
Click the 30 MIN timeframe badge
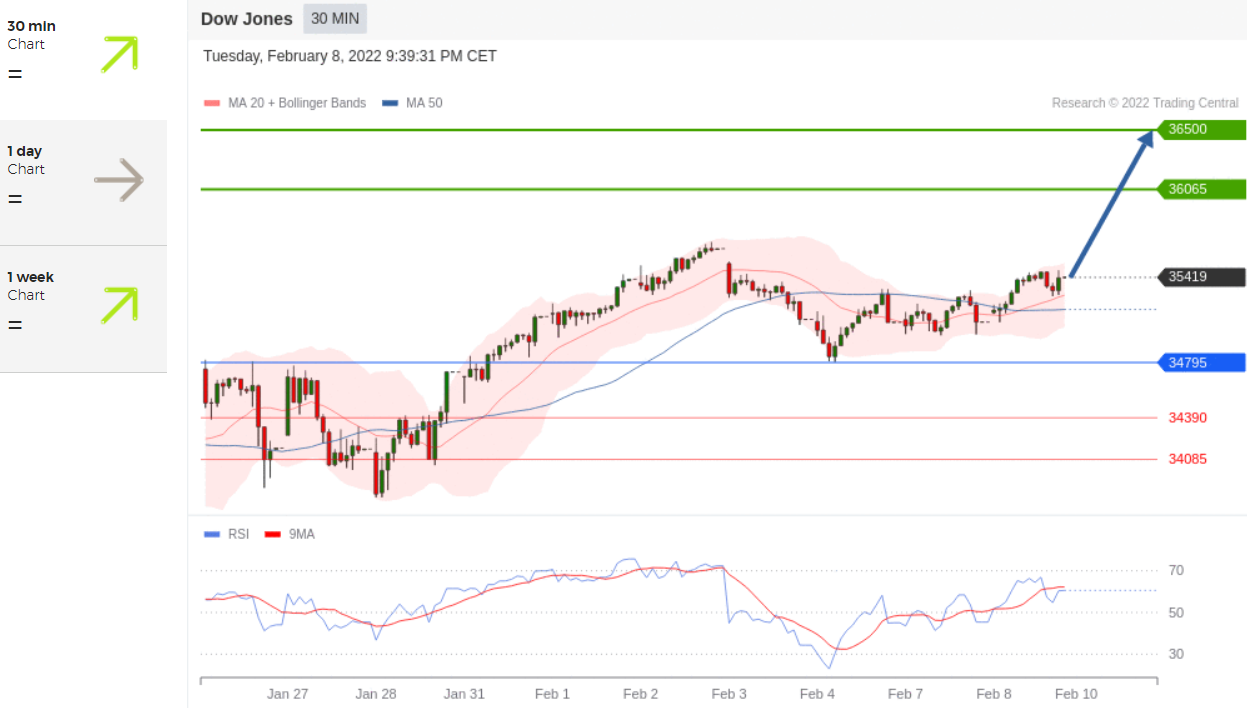335,18
